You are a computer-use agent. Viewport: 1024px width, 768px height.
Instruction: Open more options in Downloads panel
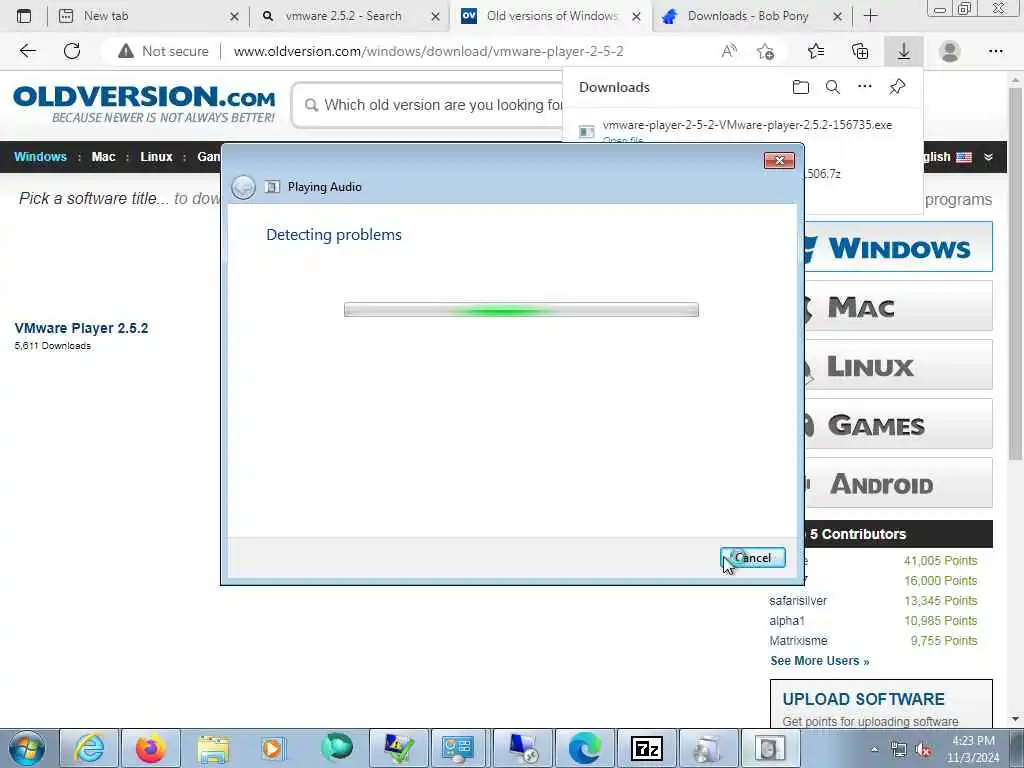pos(865,87)
